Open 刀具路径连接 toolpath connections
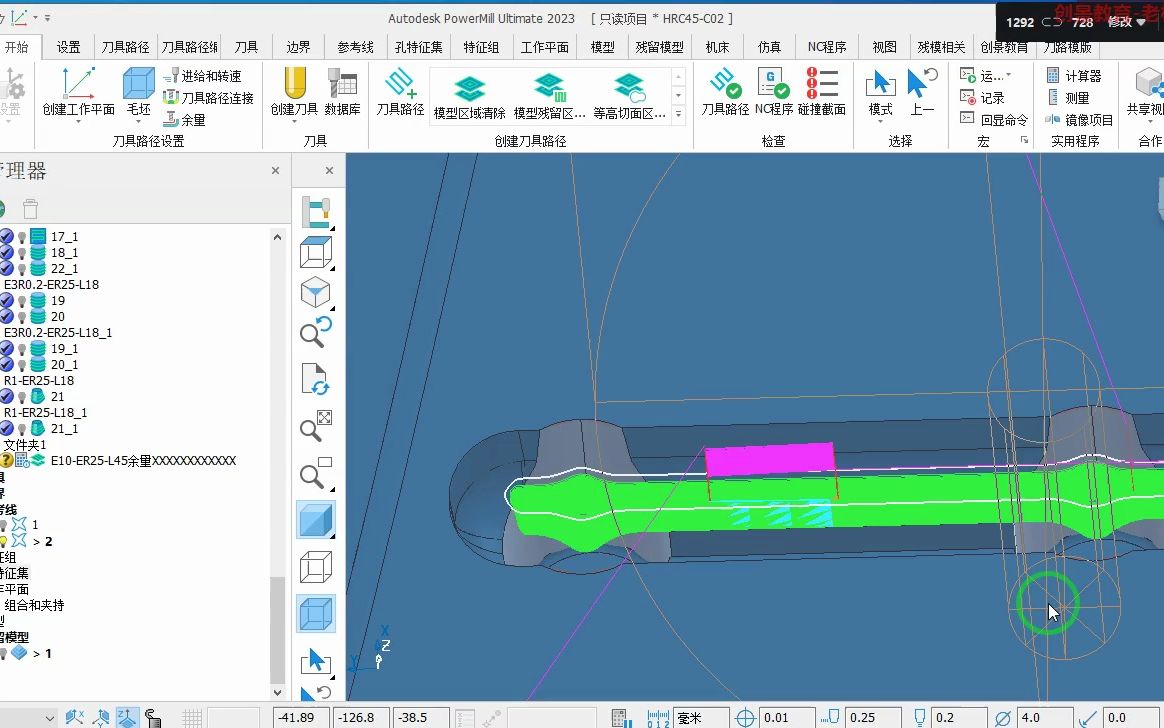Image resolution: width=1164 pixels, height=728 pixels. (x=208, y=97)
